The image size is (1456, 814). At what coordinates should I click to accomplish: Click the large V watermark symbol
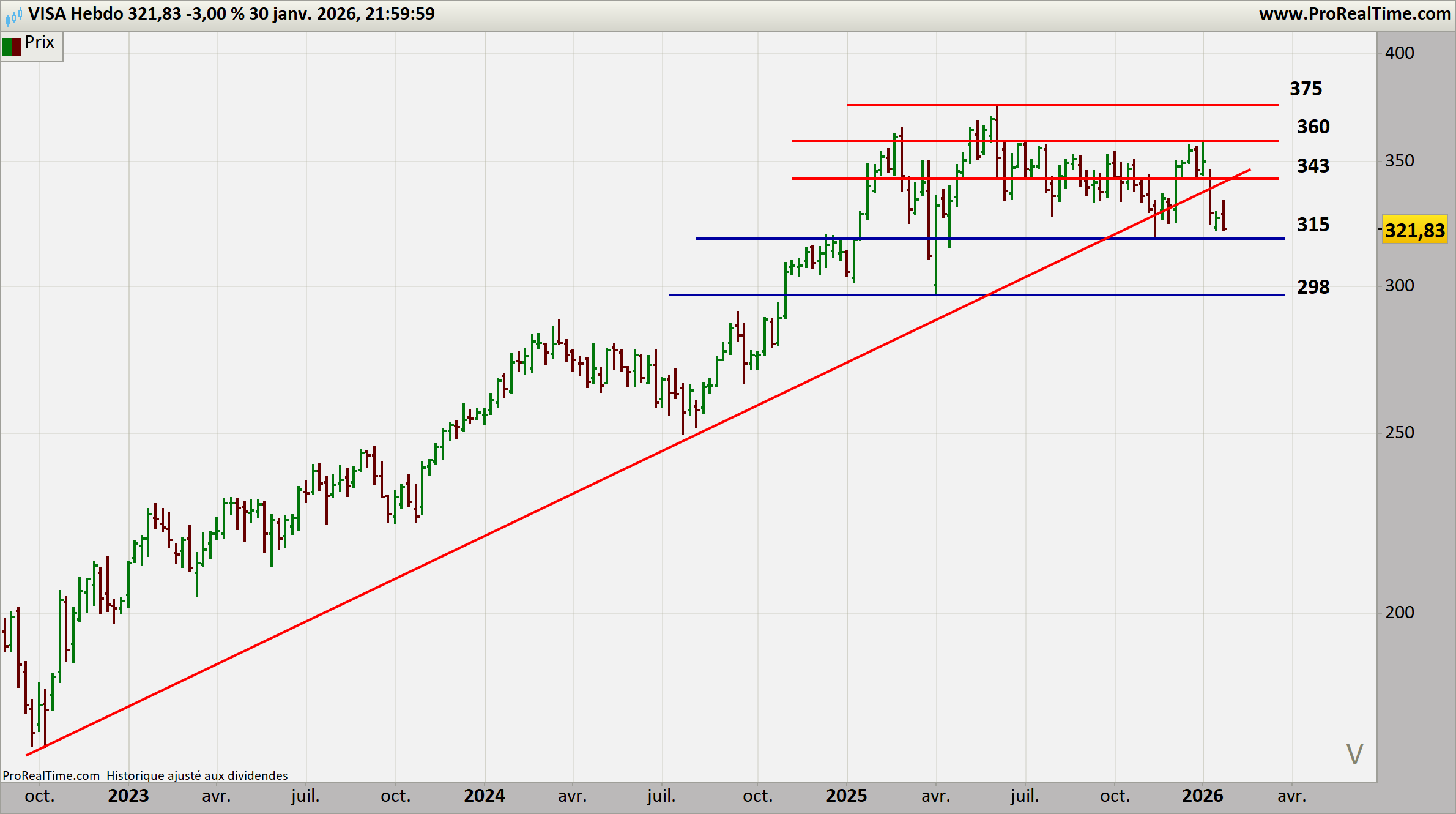coord(1354,754)
